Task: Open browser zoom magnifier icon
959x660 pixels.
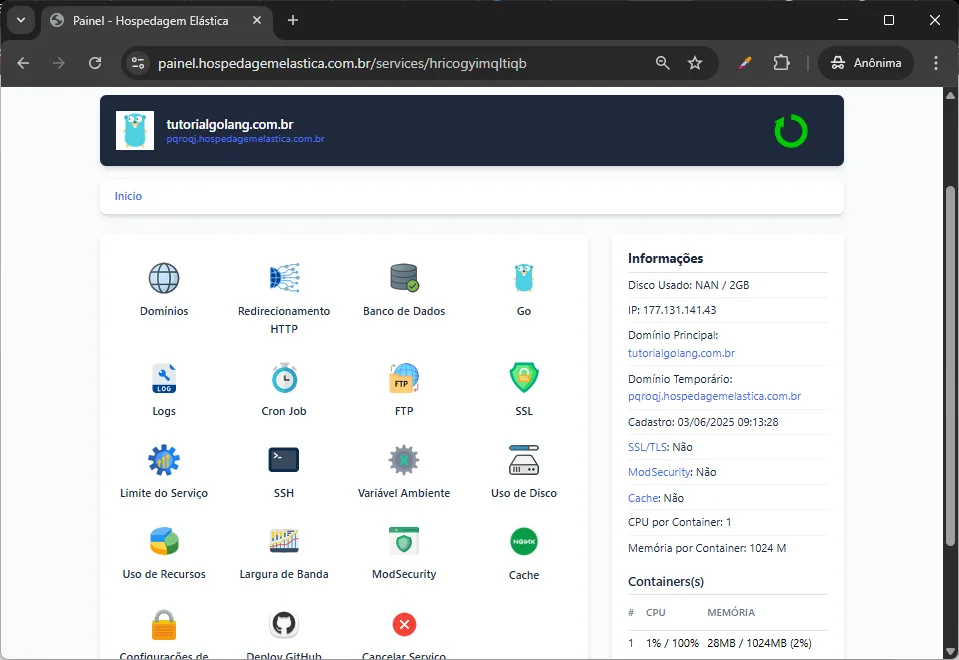Action: click(662, 63)
